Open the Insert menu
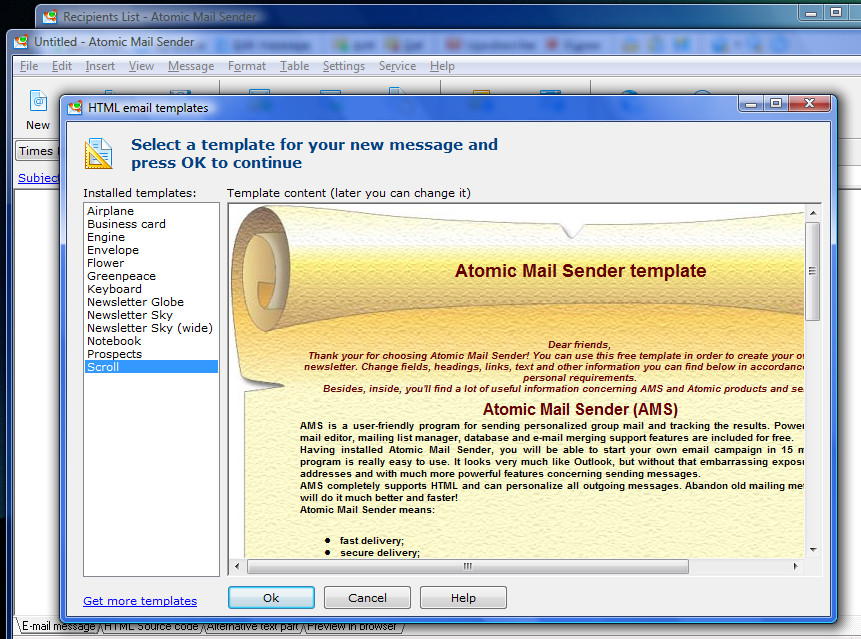This screenshot has width=861, height=639. [100, 66]
